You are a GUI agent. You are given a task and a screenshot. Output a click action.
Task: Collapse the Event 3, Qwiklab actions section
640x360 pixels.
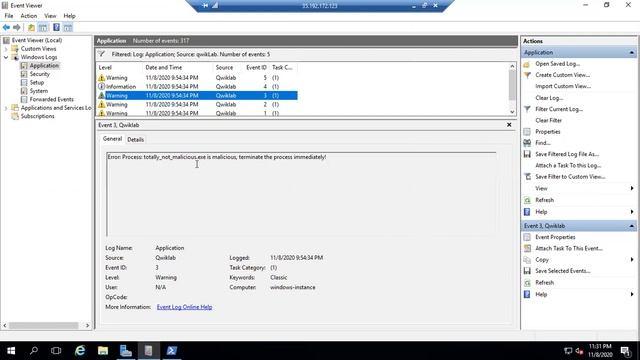(x=631, y=226)
